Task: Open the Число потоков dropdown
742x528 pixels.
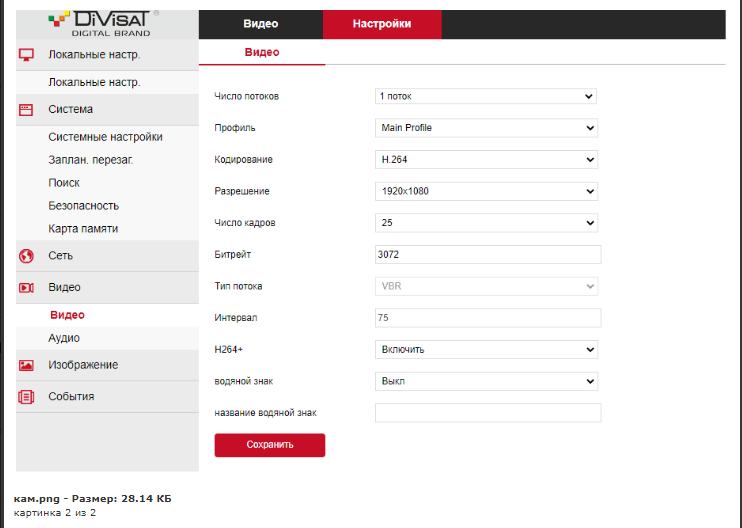Action: [x=485, y=96]
